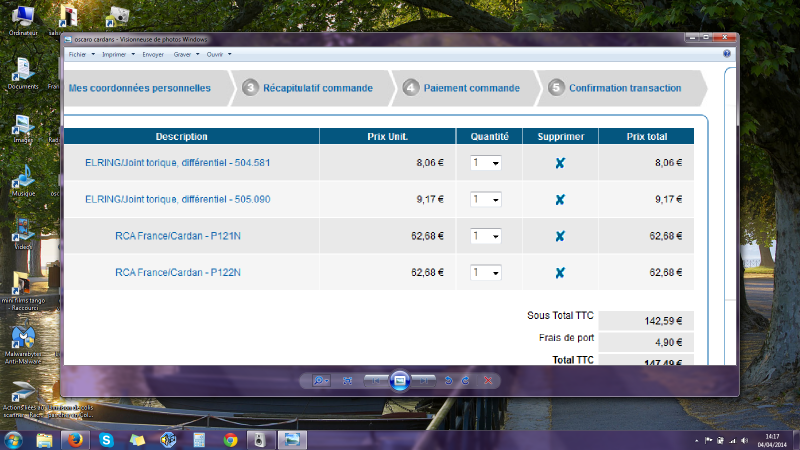The image size is (800, 450).
Task: Rotate the photo clockwise
Action: (465, 381)
